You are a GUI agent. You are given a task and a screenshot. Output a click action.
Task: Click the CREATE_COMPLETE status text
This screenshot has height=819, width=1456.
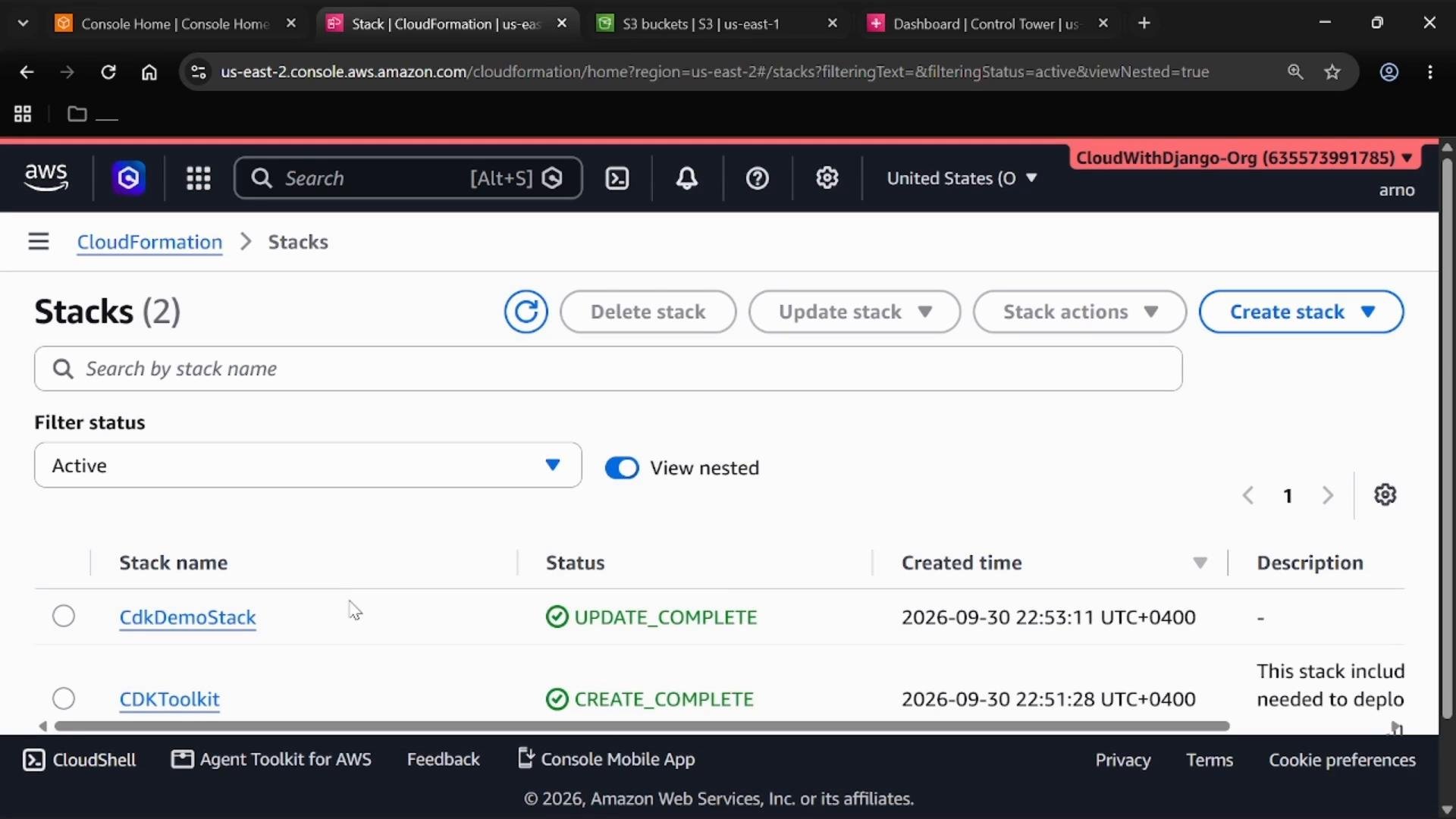coord(664,699)
